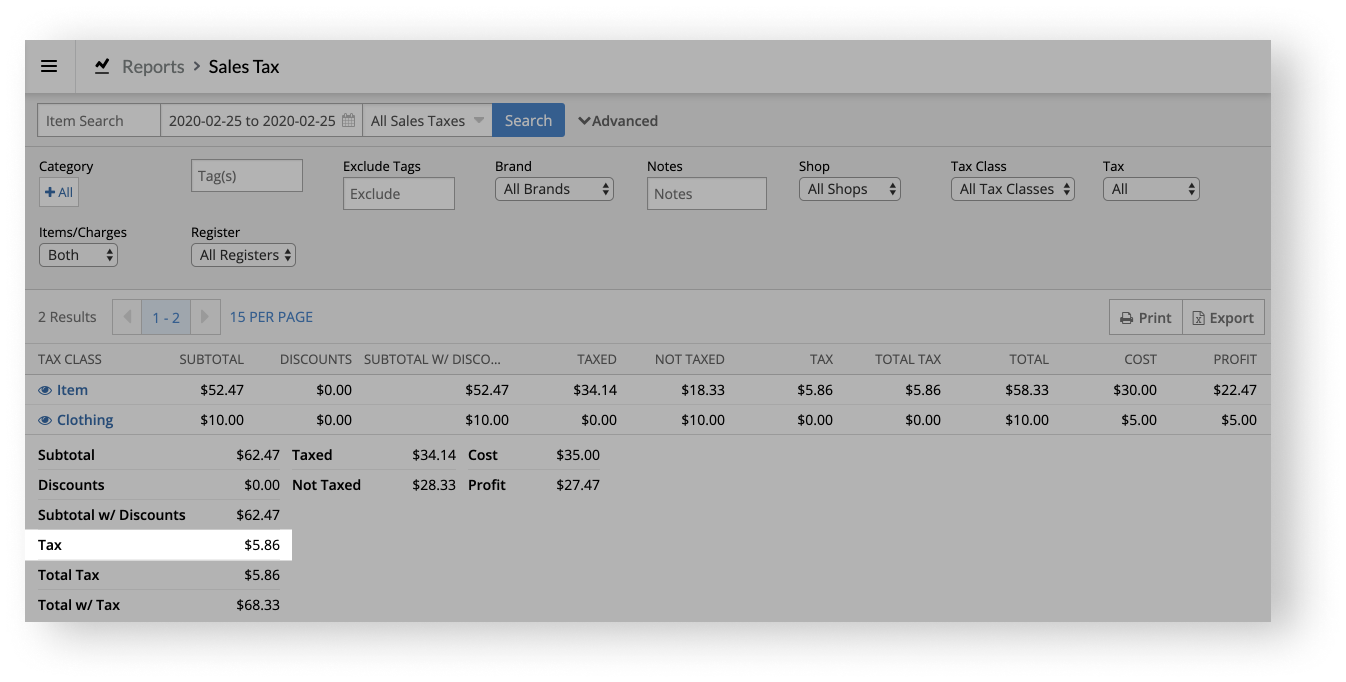Sort by SUBTOTAL column header
This screenshot has height=682, width=1346.
[212, 359]
